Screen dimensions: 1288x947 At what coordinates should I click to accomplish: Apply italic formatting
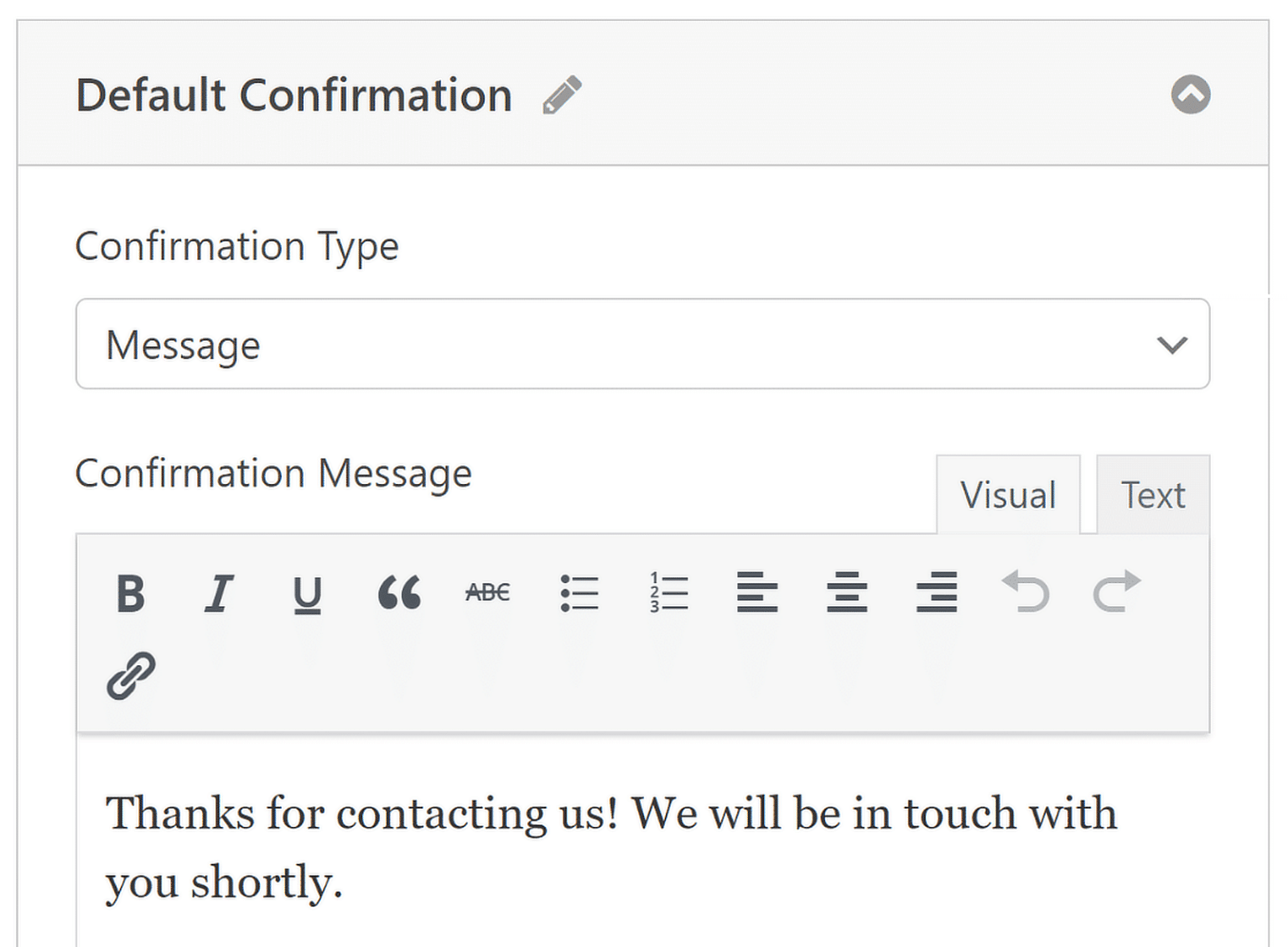[219, 594]
